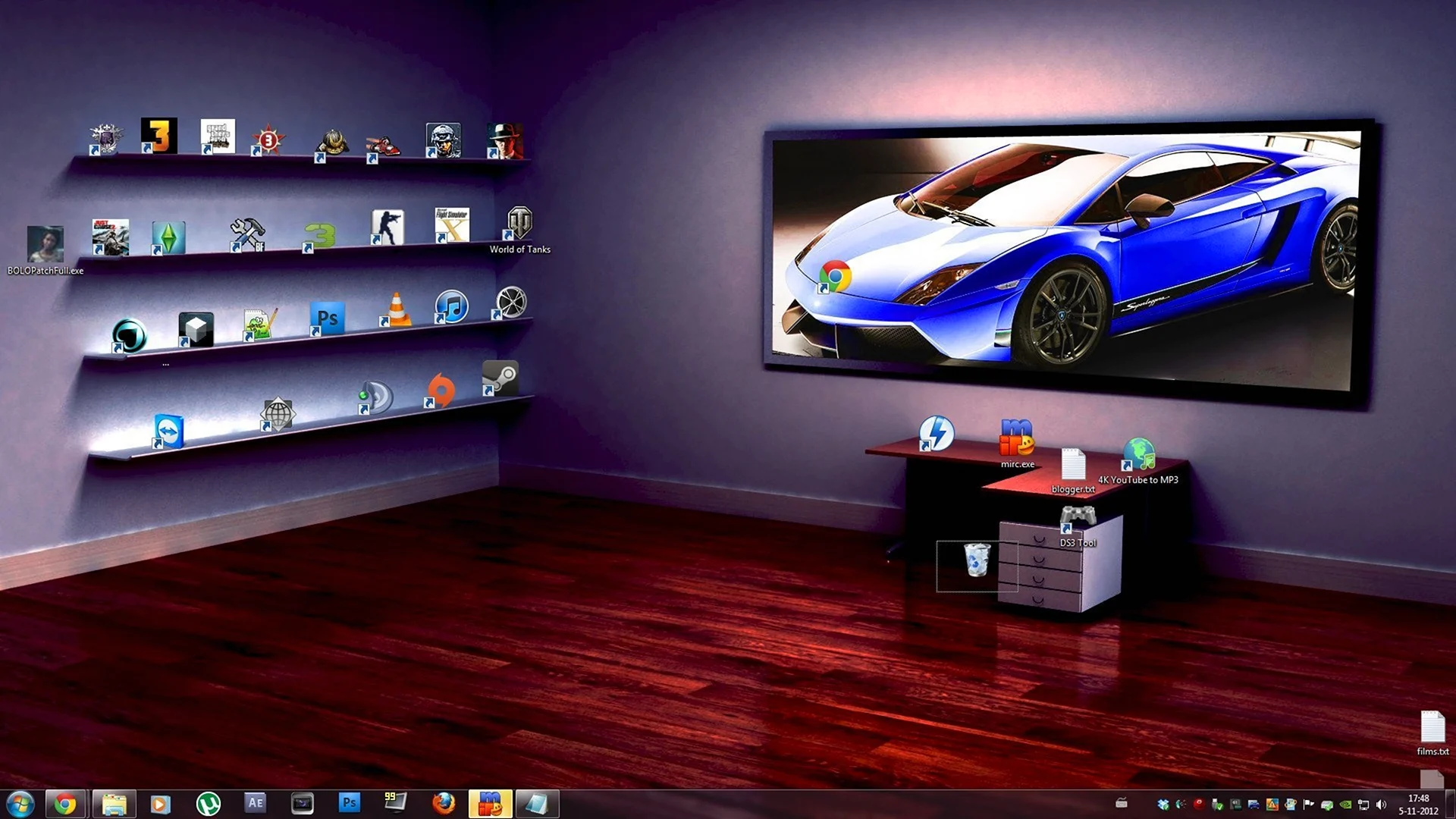1456x819 pixels.
Task: Open the Origin desktop shortcut
Action: pyautogui.click(x=441, y=390)
